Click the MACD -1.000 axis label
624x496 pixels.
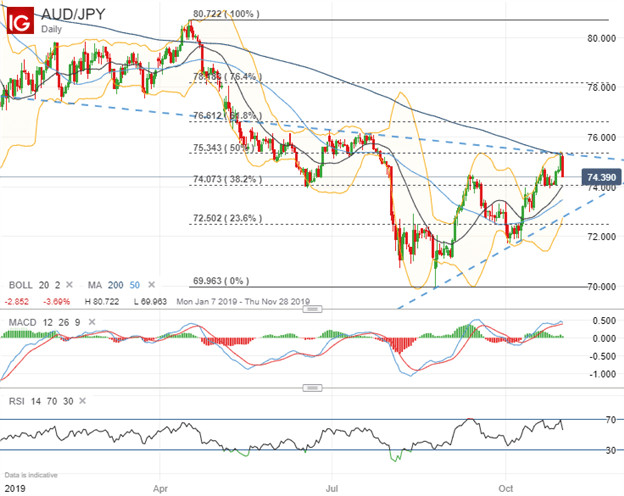click(603, 374)
